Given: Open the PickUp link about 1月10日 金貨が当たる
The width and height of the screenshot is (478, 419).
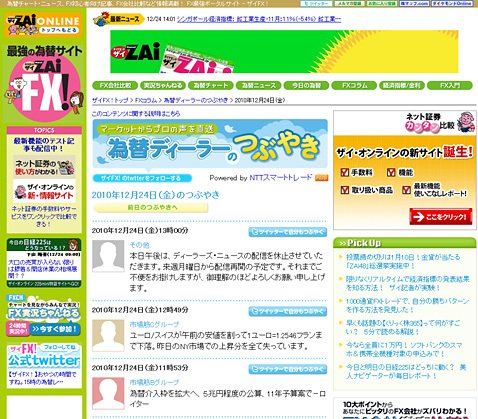Looking at the screenshot, I should (x=403, y=261).
